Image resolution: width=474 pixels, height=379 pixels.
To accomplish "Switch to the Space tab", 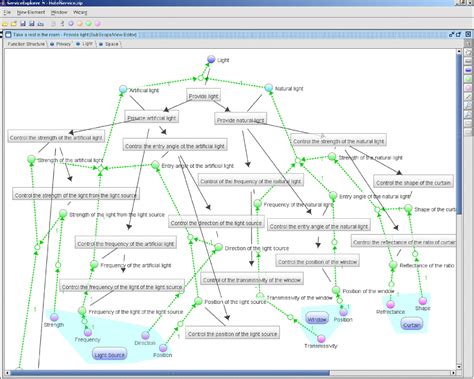I will coord(109,44).
